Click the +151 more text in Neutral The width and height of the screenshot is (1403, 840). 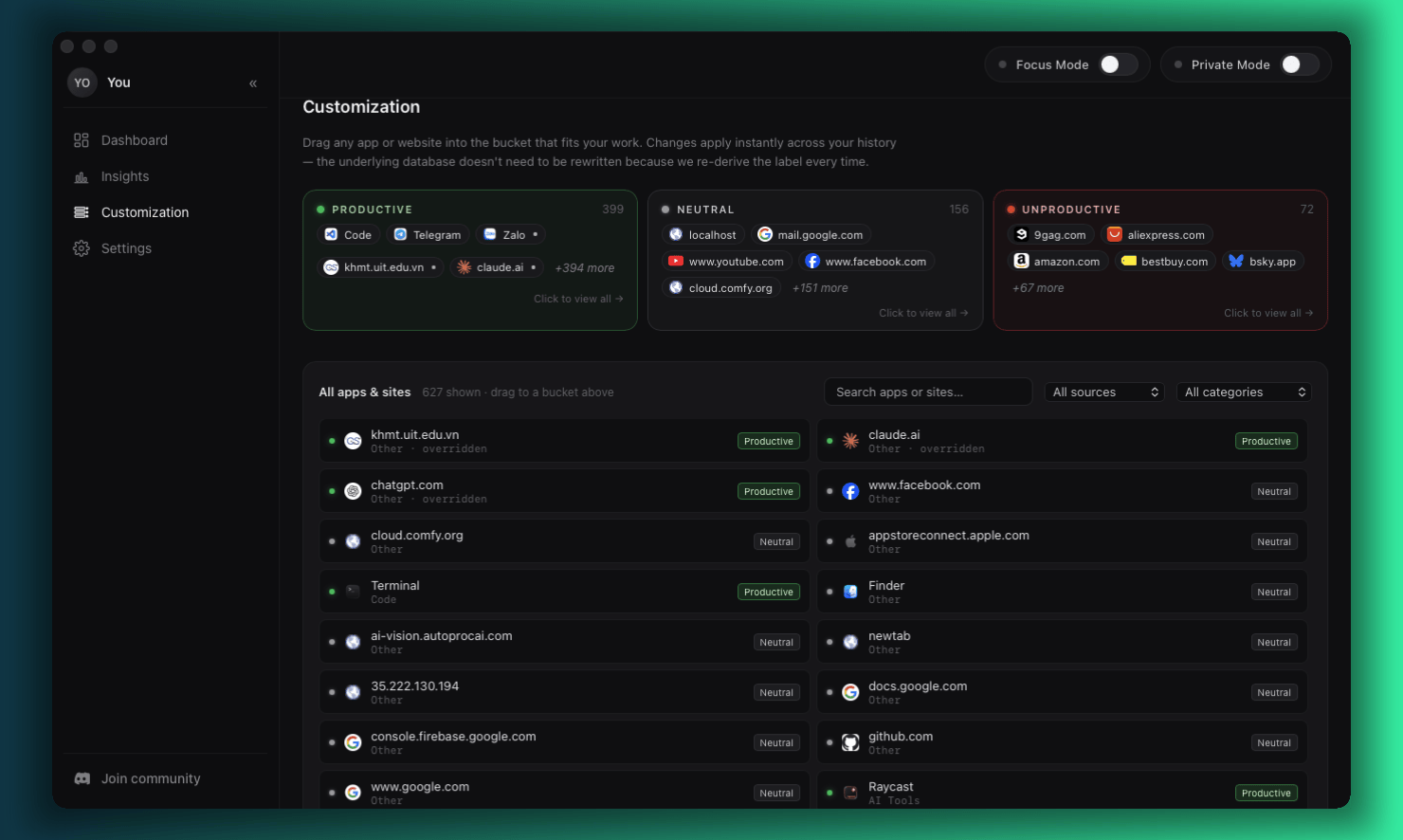click(820, 288)
